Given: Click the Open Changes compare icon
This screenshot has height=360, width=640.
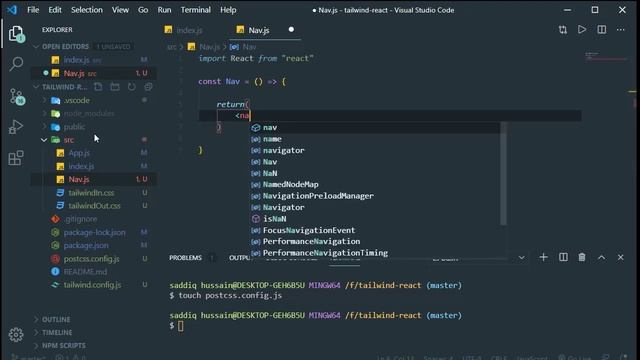Looking at the screenshot, I should (x=563, y=30).
